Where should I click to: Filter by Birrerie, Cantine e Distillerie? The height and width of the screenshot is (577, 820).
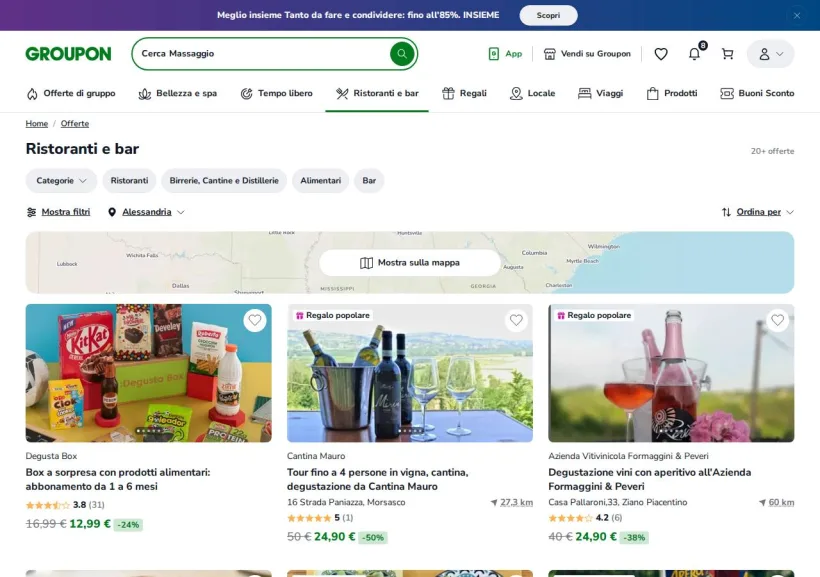(x=224, y=180)
